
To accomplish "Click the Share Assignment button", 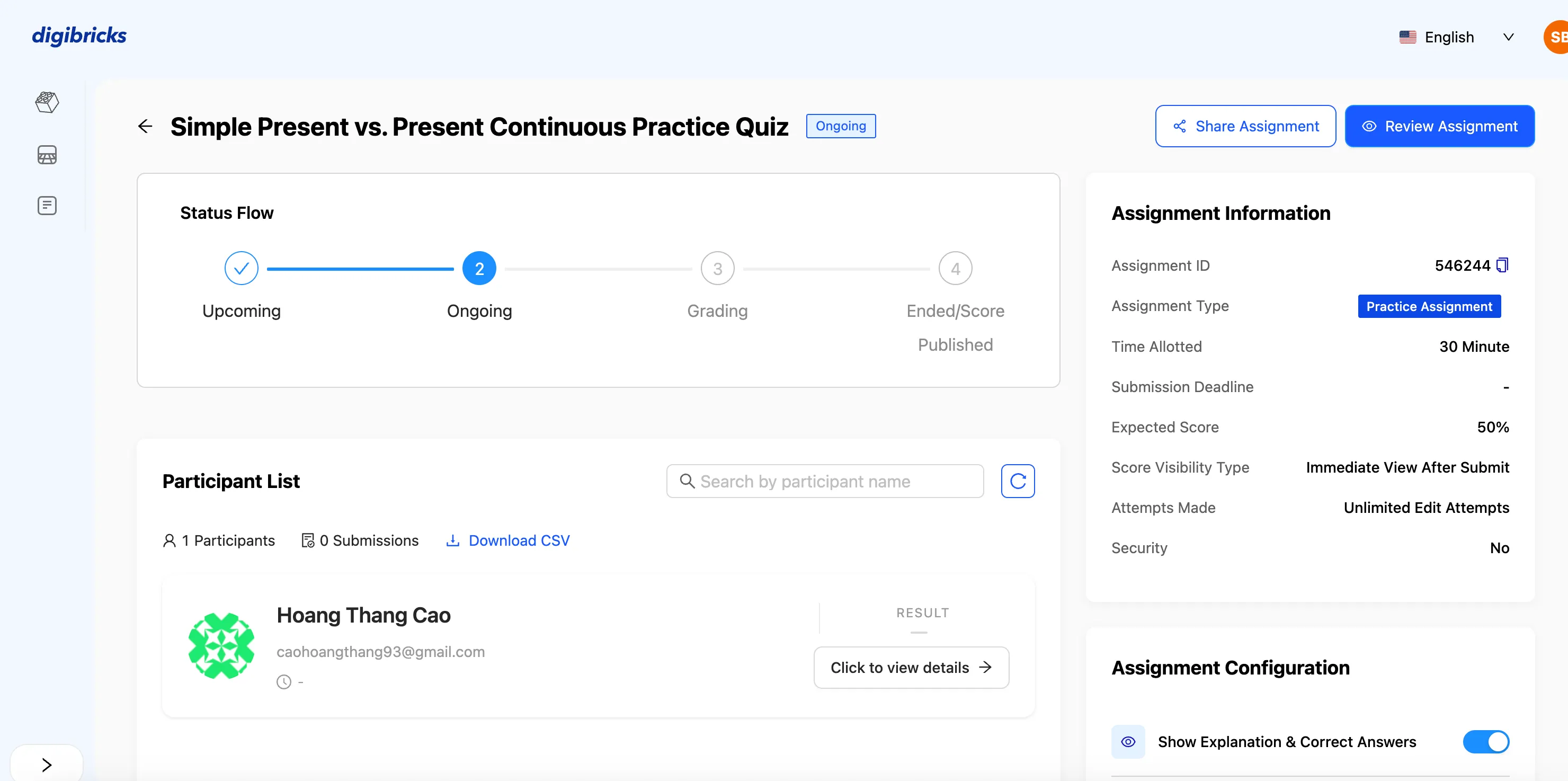I will [1245, 126].
